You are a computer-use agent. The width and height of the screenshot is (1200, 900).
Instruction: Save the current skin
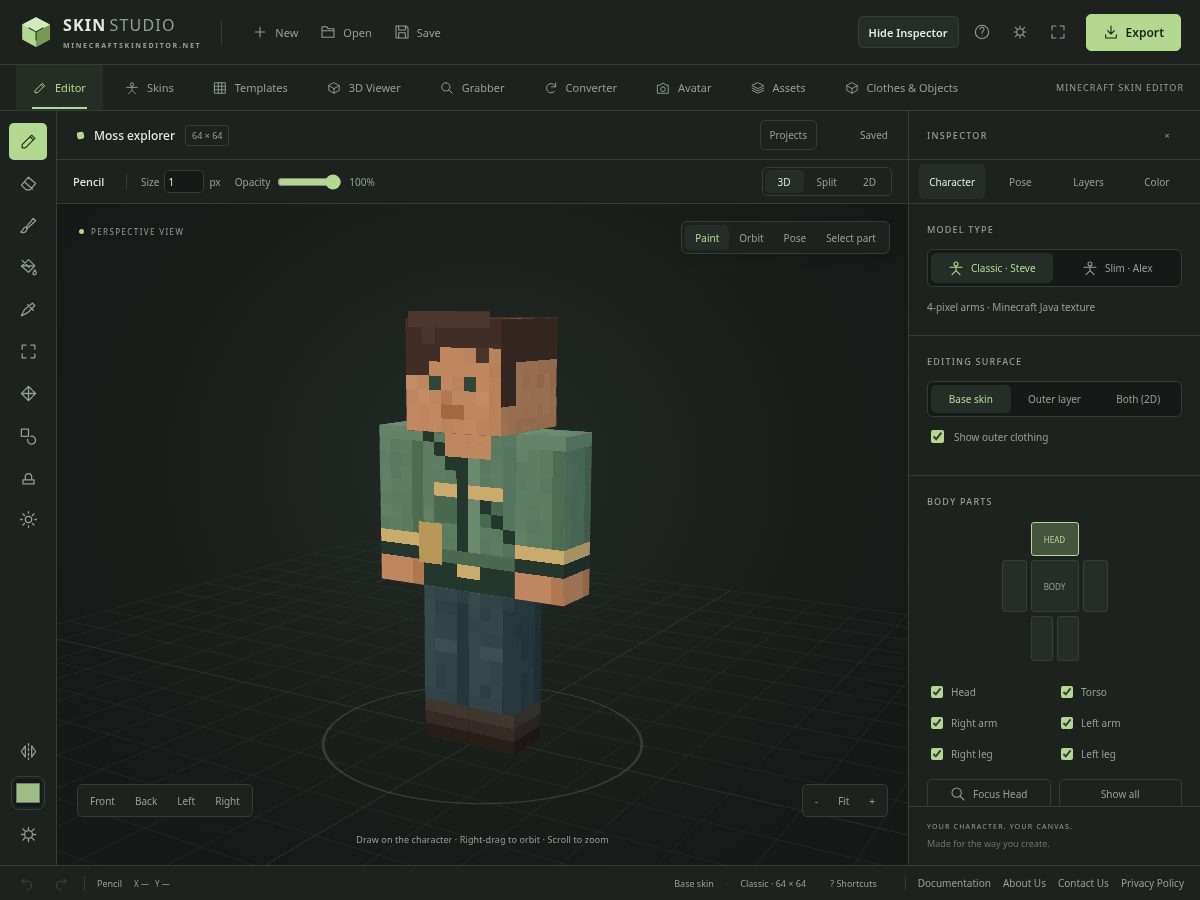coord(417,32)
